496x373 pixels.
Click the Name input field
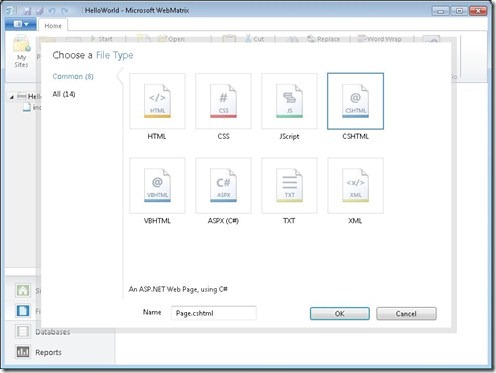click(214, 313)
